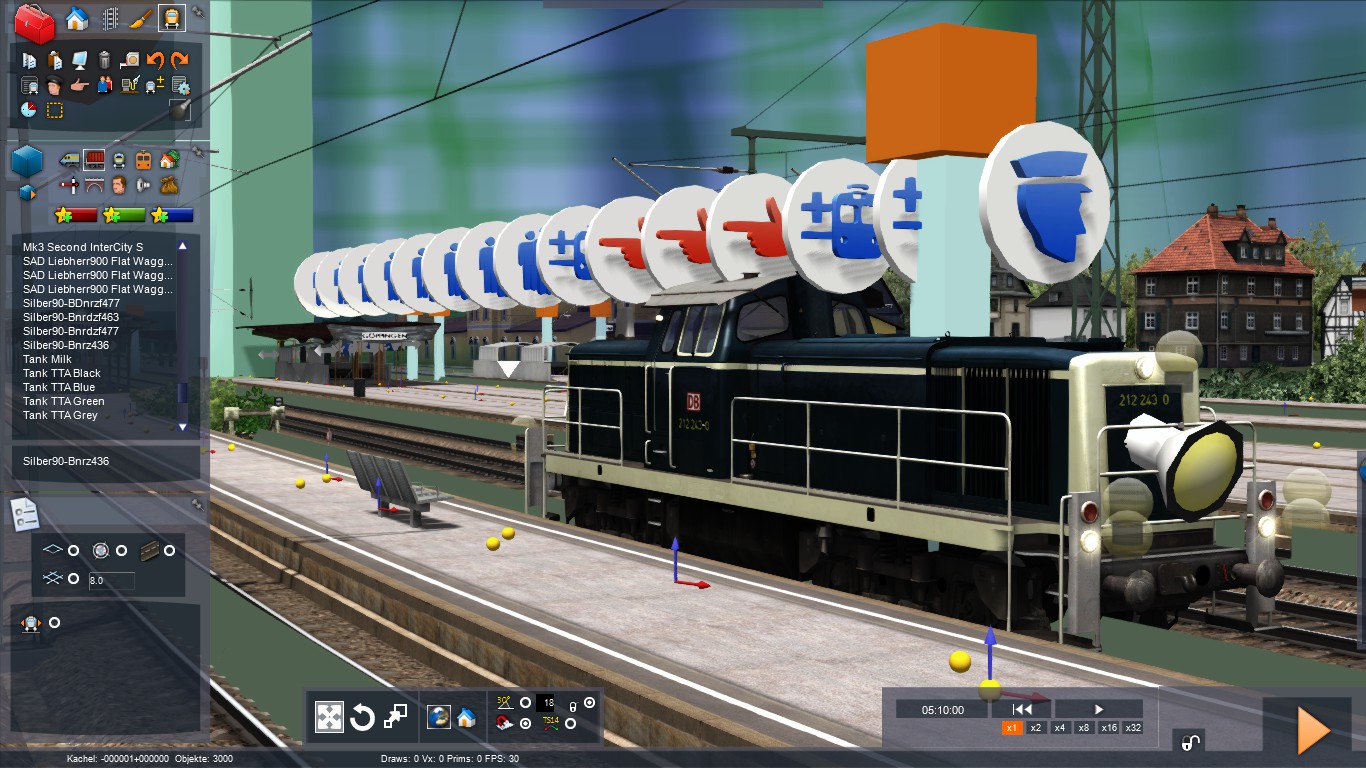The height and width of the screenshot is (768, 1366).
Task: Toggle the flashlight icon in the toolbox
Action: 180,110
